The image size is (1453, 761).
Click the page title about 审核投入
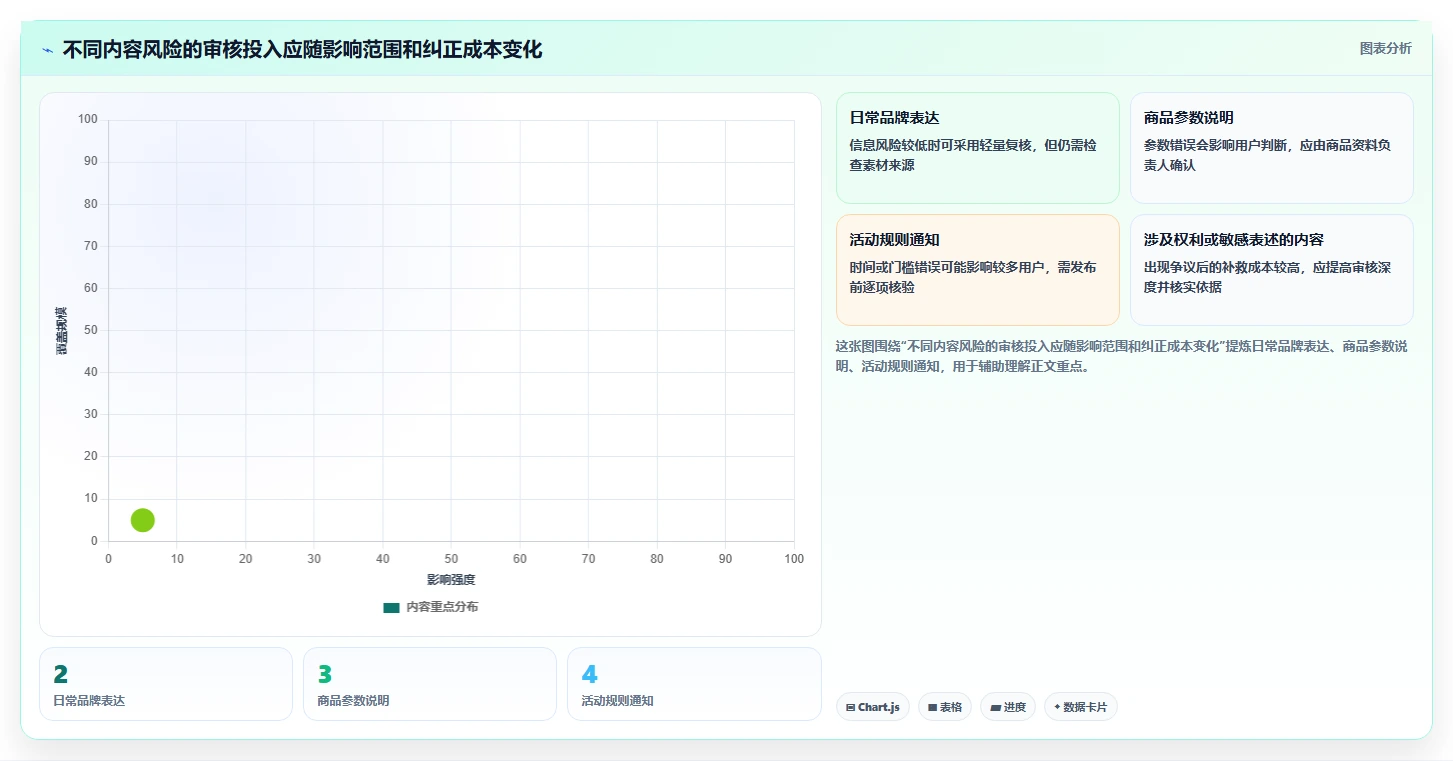tap(302, 50)
